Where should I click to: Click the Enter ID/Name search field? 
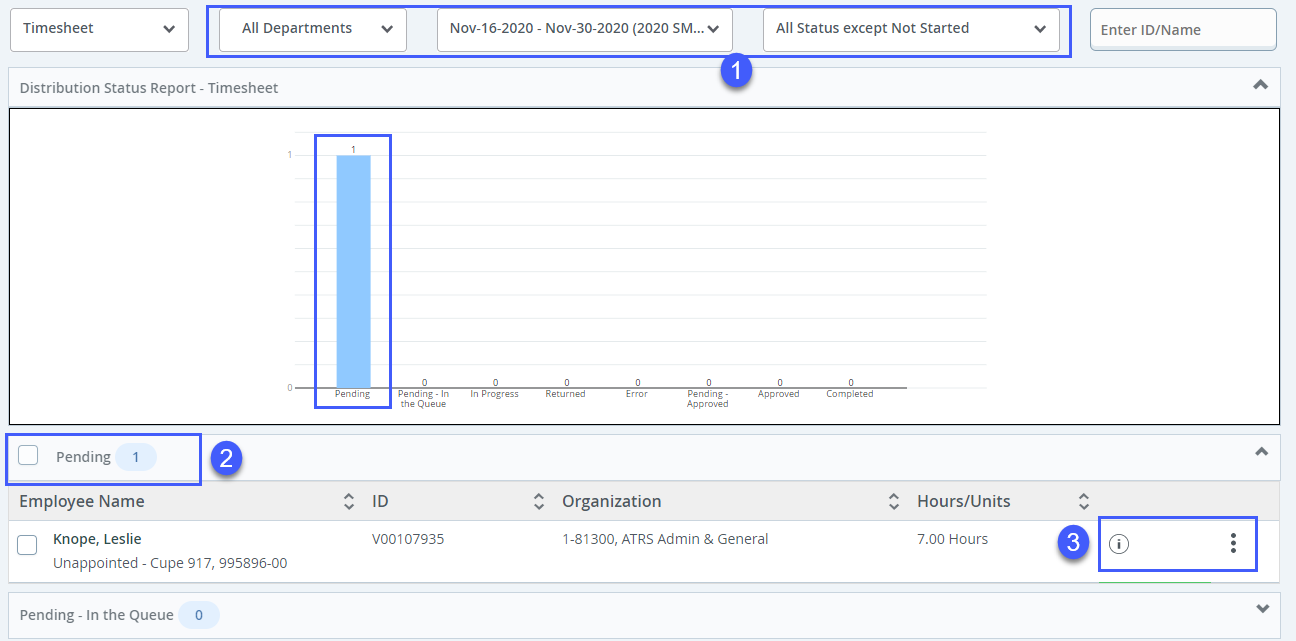pos(1182,30)
